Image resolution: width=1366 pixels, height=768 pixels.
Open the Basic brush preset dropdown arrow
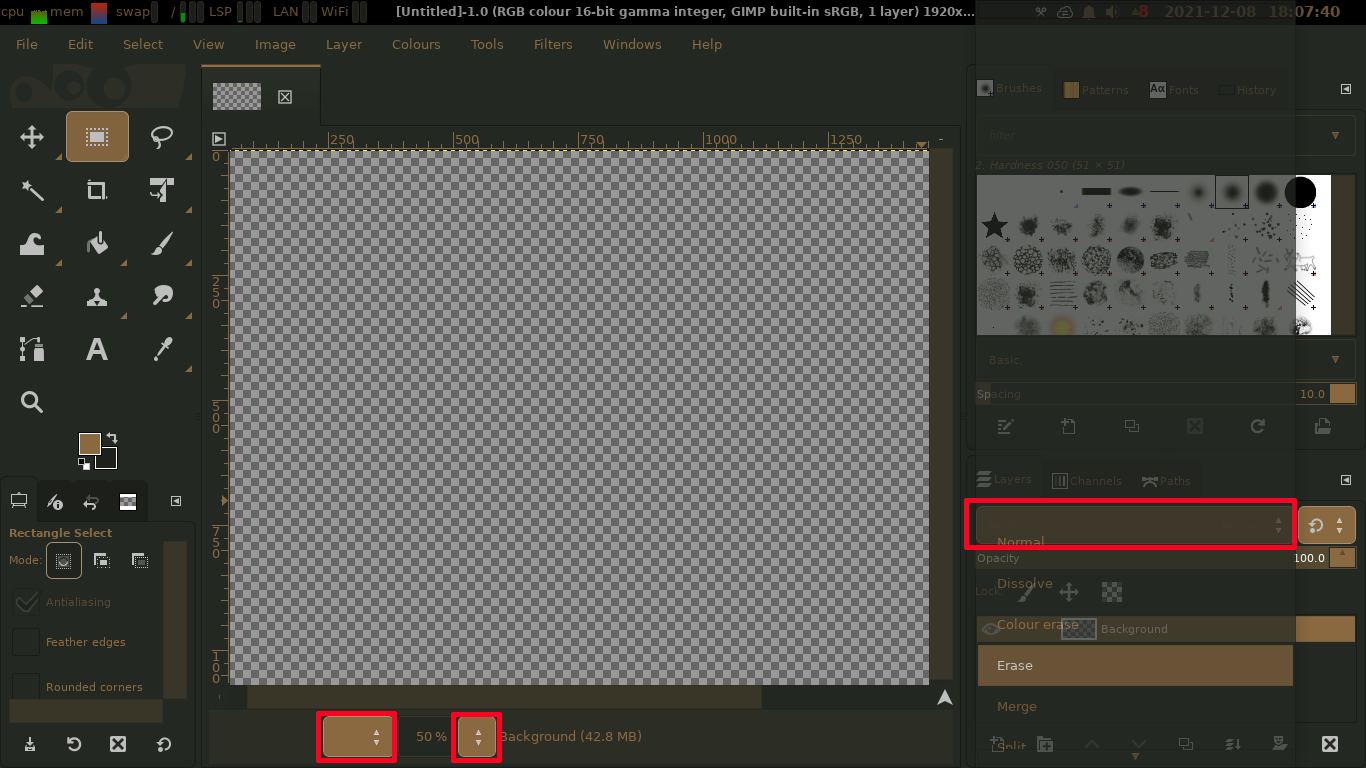(x=1336, y=359)
